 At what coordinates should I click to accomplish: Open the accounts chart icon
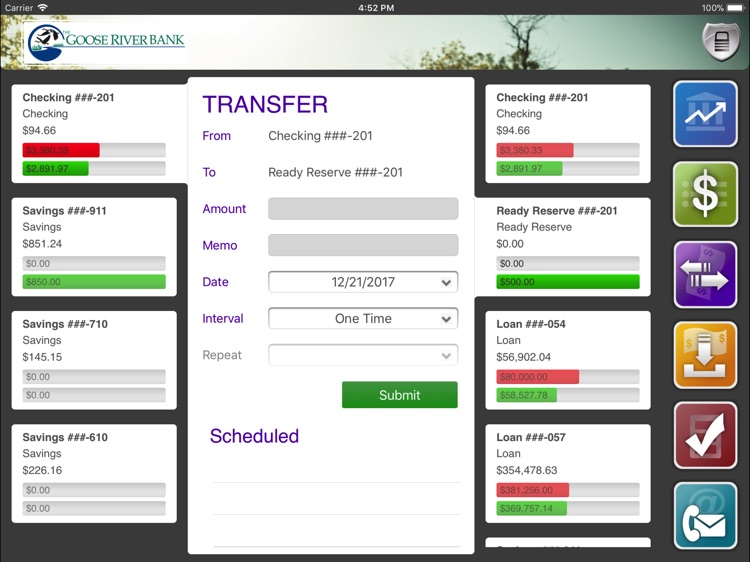[705, 114]
